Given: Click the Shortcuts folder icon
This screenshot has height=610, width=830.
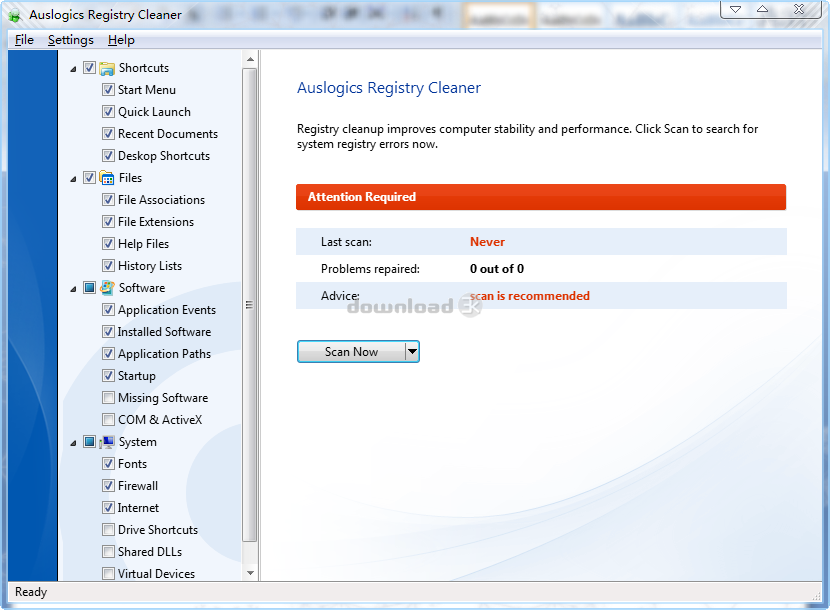Looking at the screenshot, I should click(x=107, y=68).
